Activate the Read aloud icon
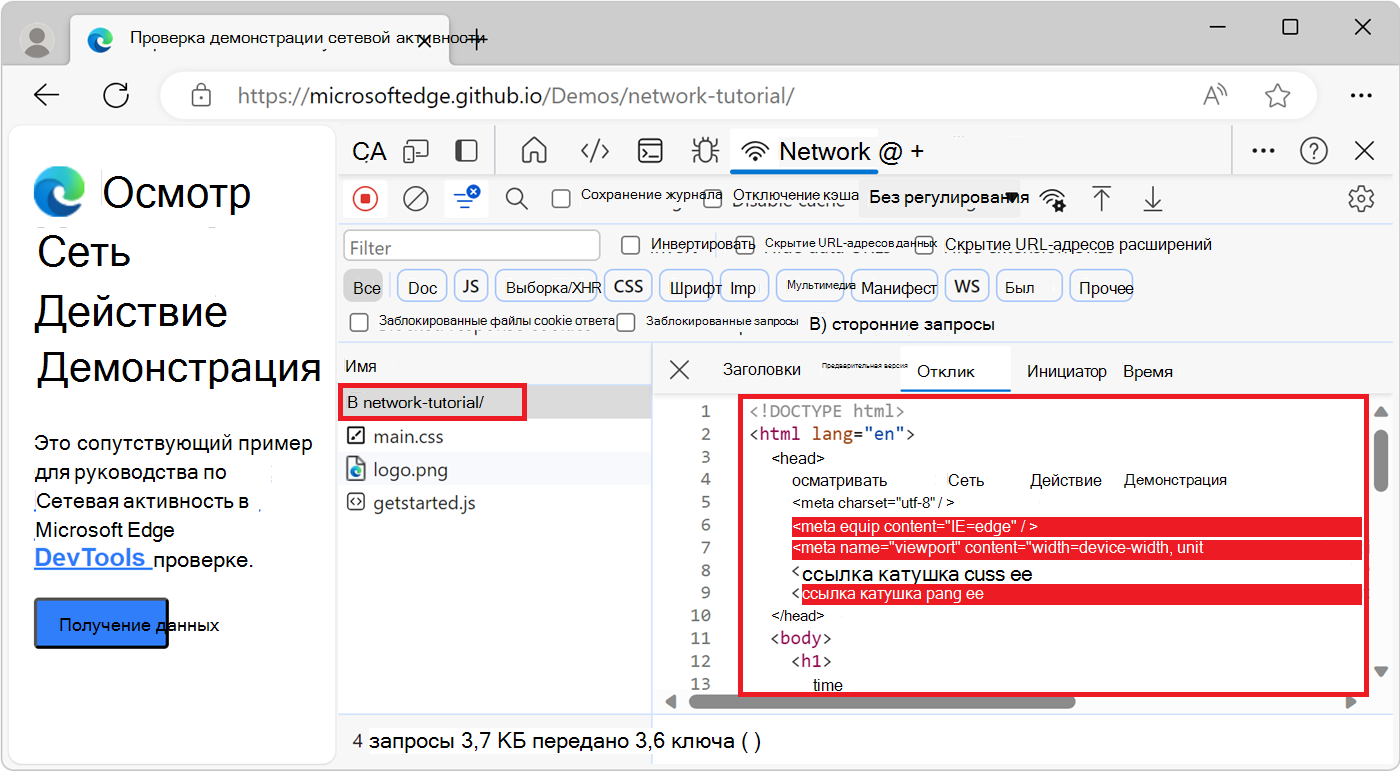The width and height of the screenshot is (1400, 771). (x=1215, y=96)
